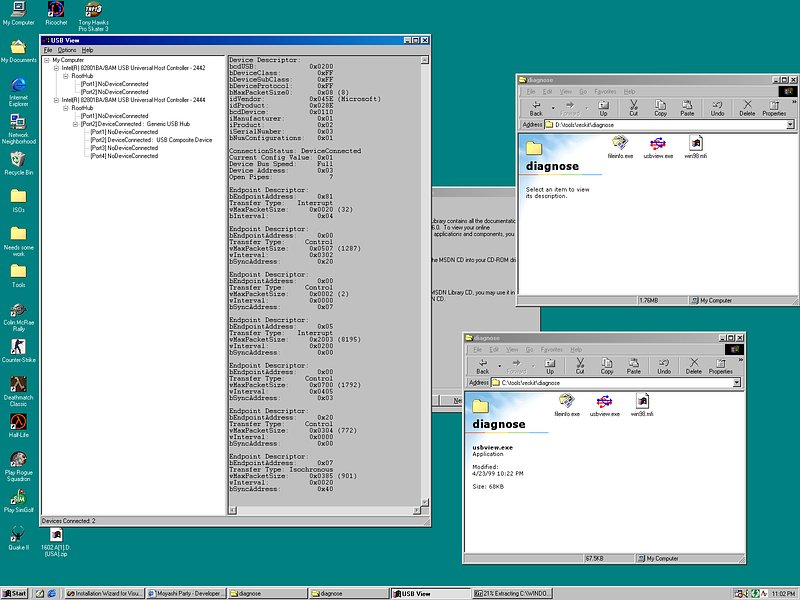
Task: Open the Recycle Bin desktop icon
Action: pyautogui.click(x=15, y=160)
